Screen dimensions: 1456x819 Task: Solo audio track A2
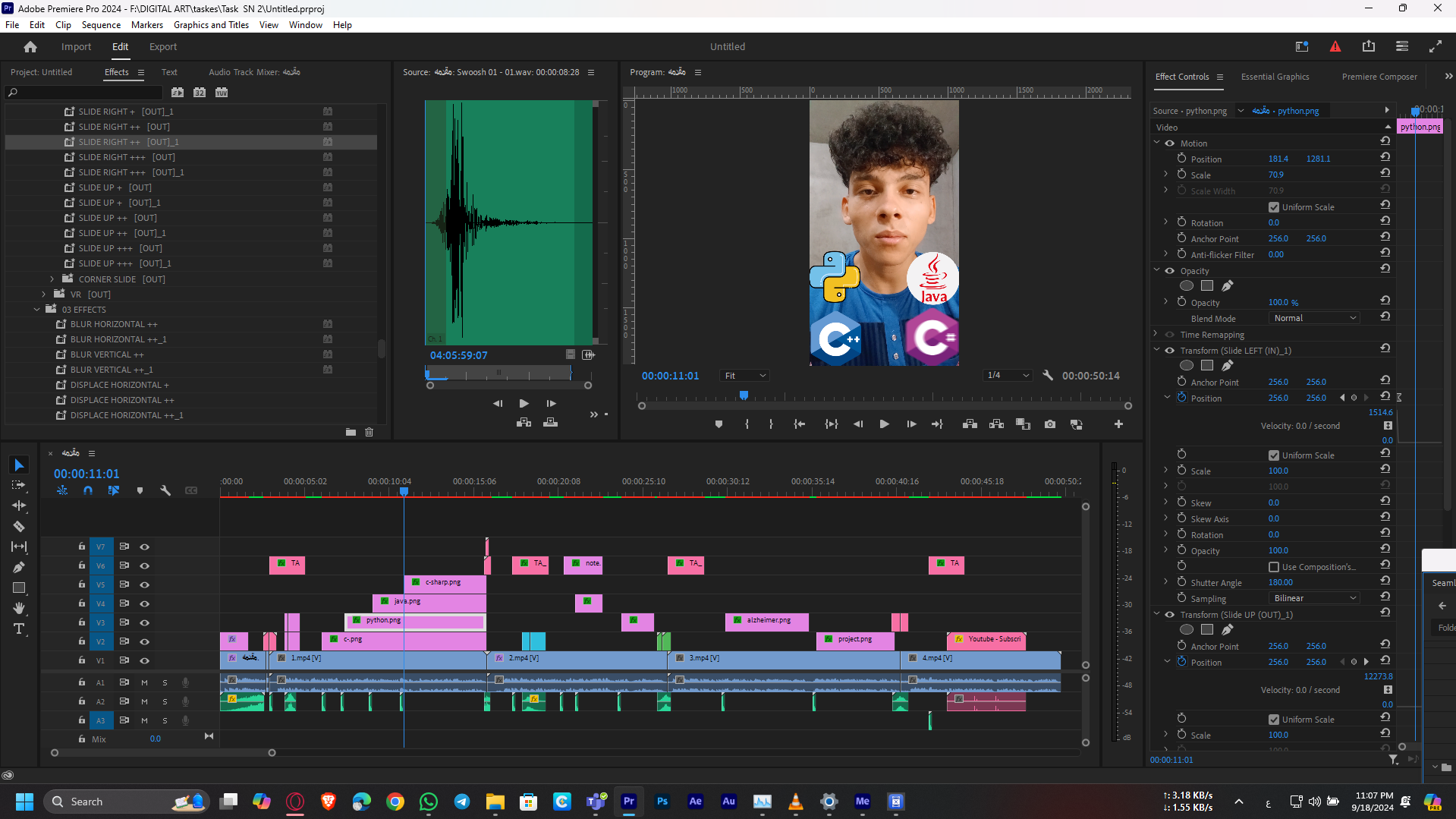coord(165,701)
